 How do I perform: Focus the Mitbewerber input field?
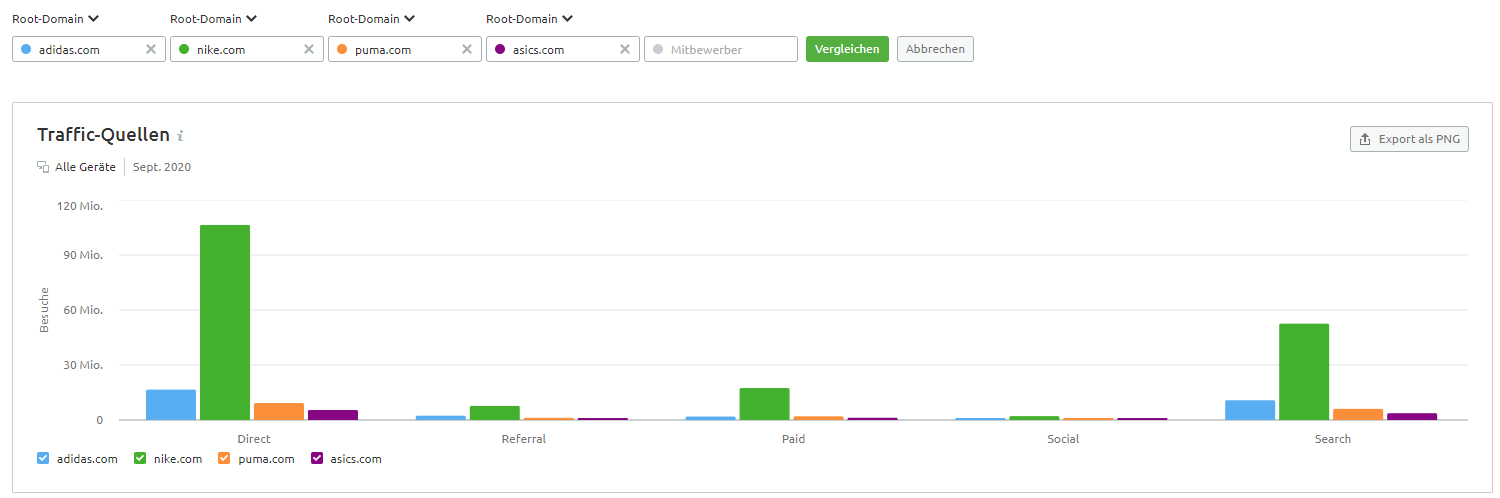721,49
